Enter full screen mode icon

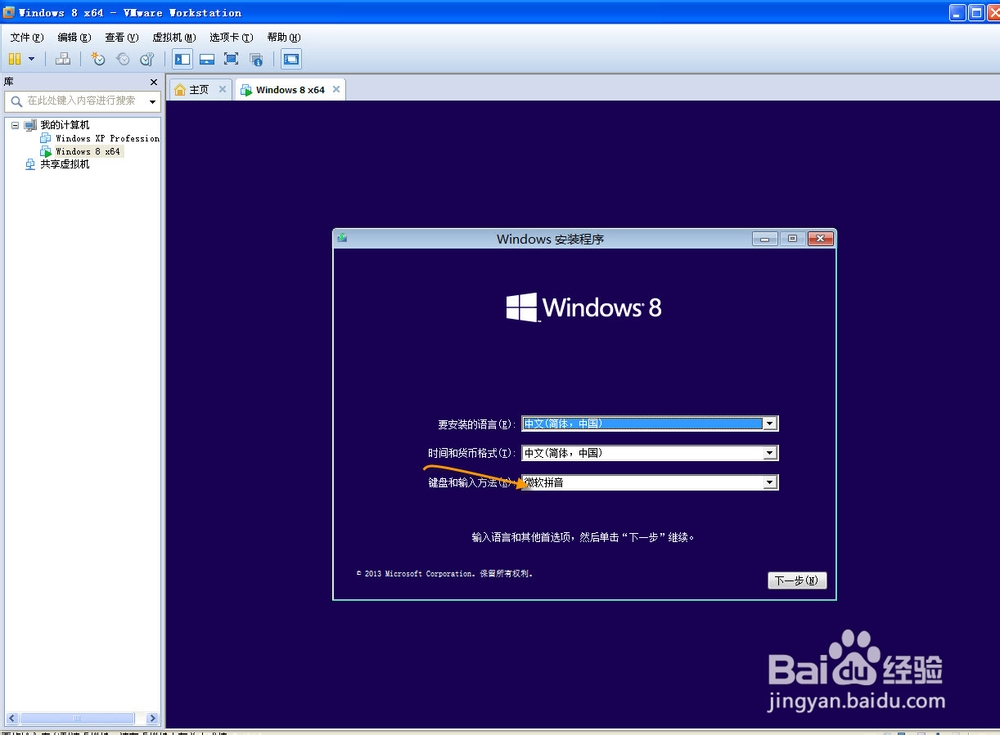(231, 59)
